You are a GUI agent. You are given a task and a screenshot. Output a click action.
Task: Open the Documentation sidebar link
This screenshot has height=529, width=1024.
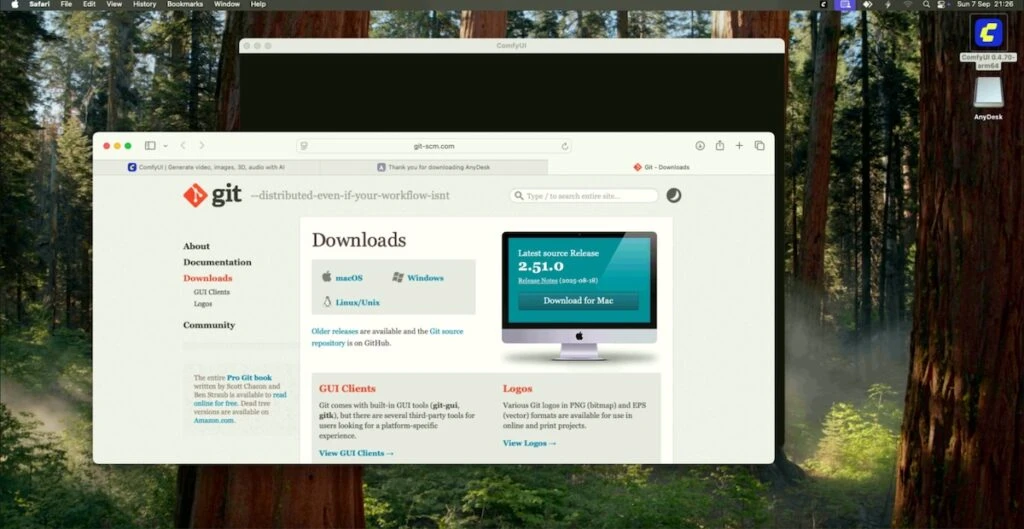[217, 262]
